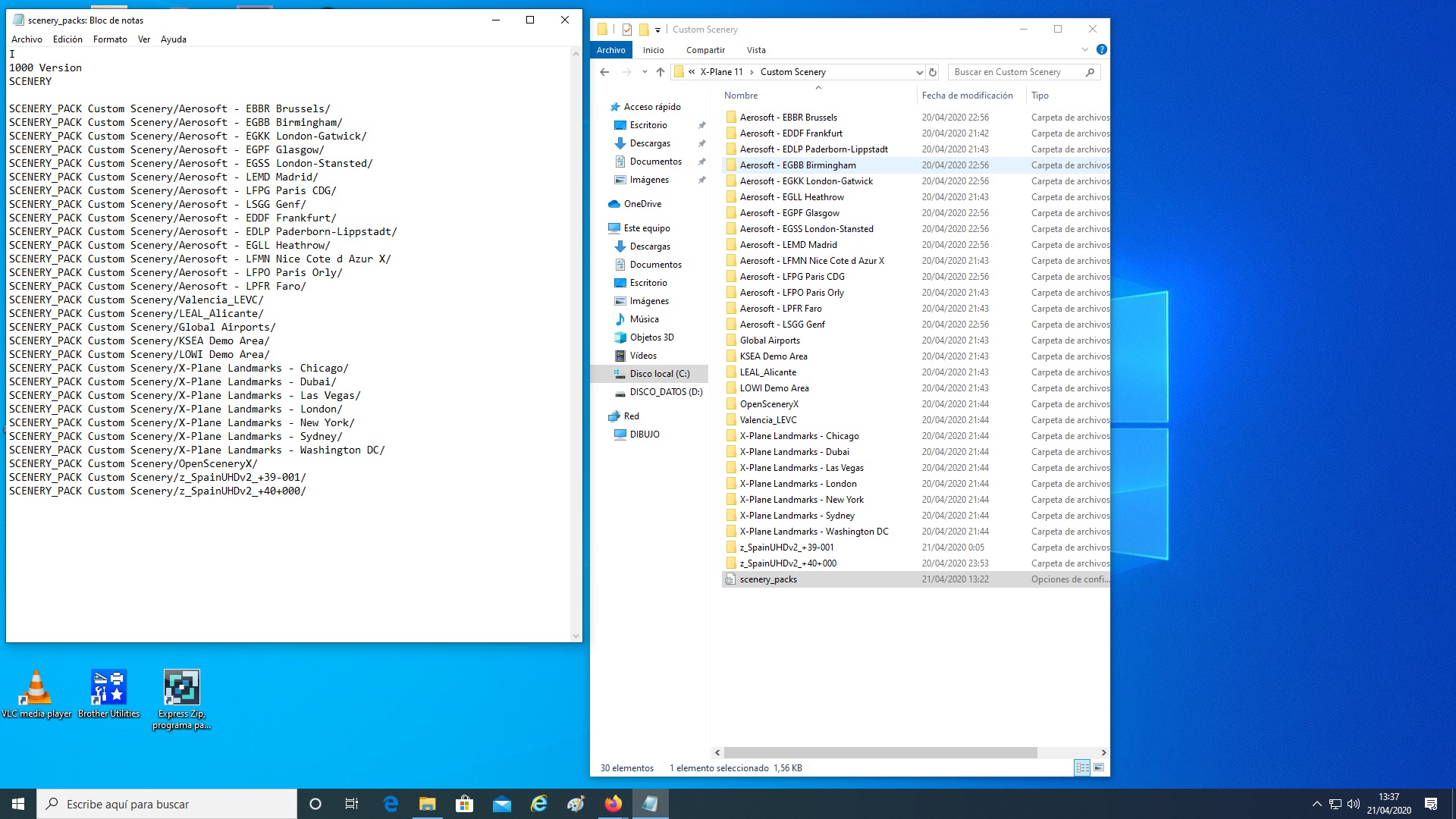This screenshot has height=819, width=1456.
Task: Select Este equipo in navigation pane
Action: coord(647,228)
